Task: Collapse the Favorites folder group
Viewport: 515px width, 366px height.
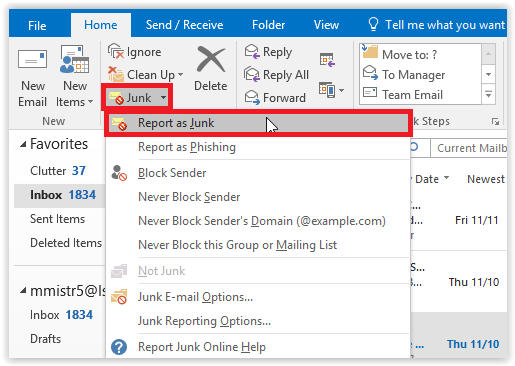Action: 23,145
